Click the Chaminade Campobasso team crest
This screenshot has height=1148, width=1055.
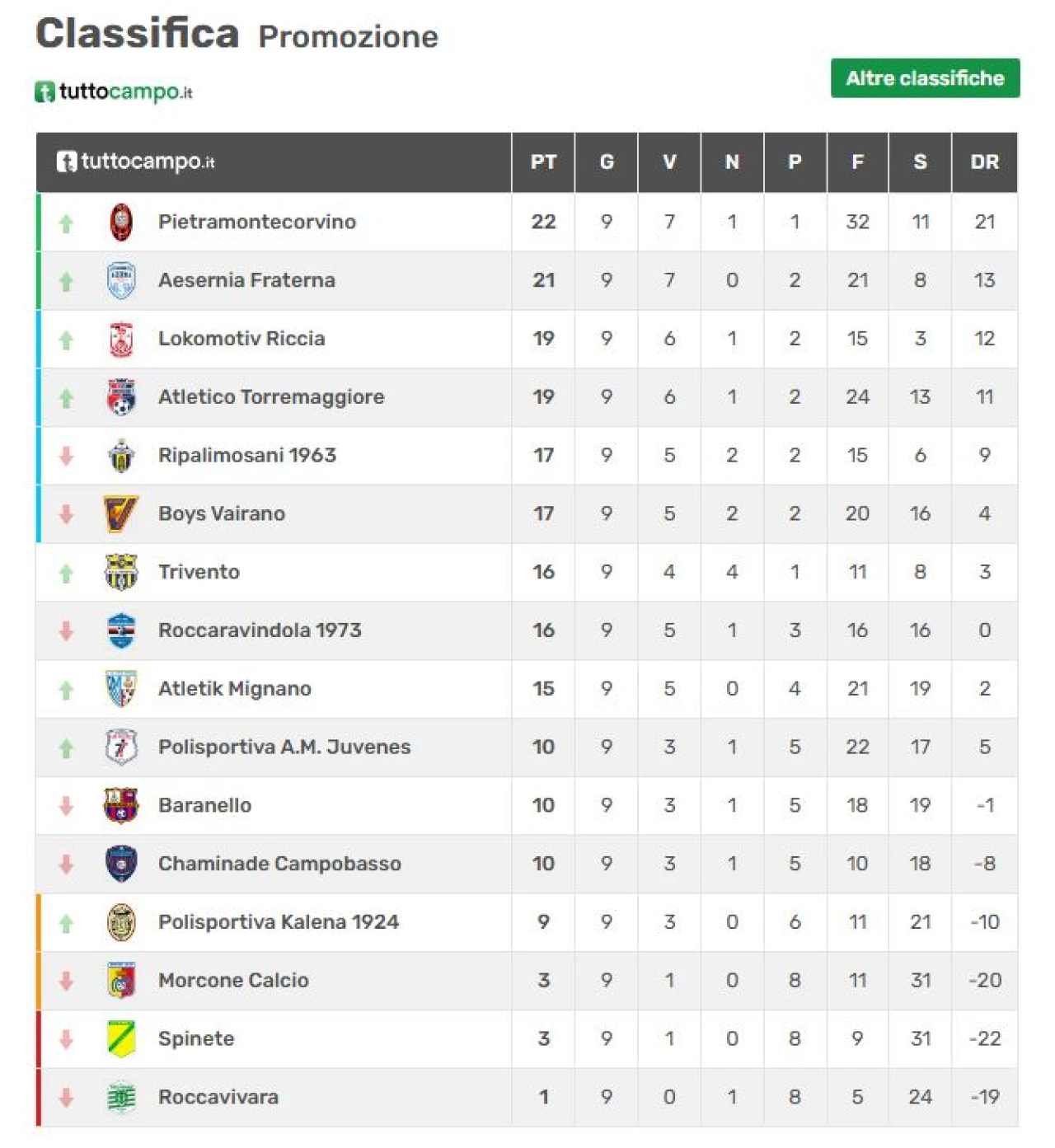tap(121, 864)
